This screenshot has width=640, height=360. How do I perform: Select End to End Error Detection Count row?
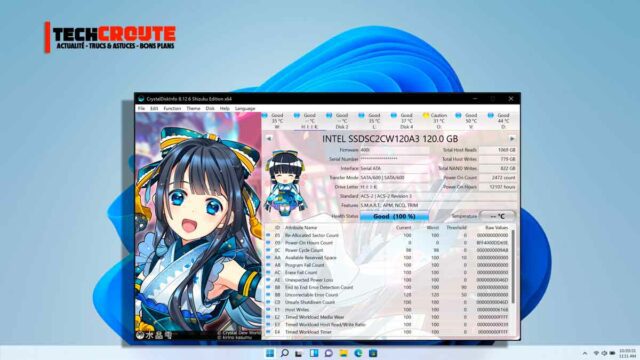coord(387,287)
